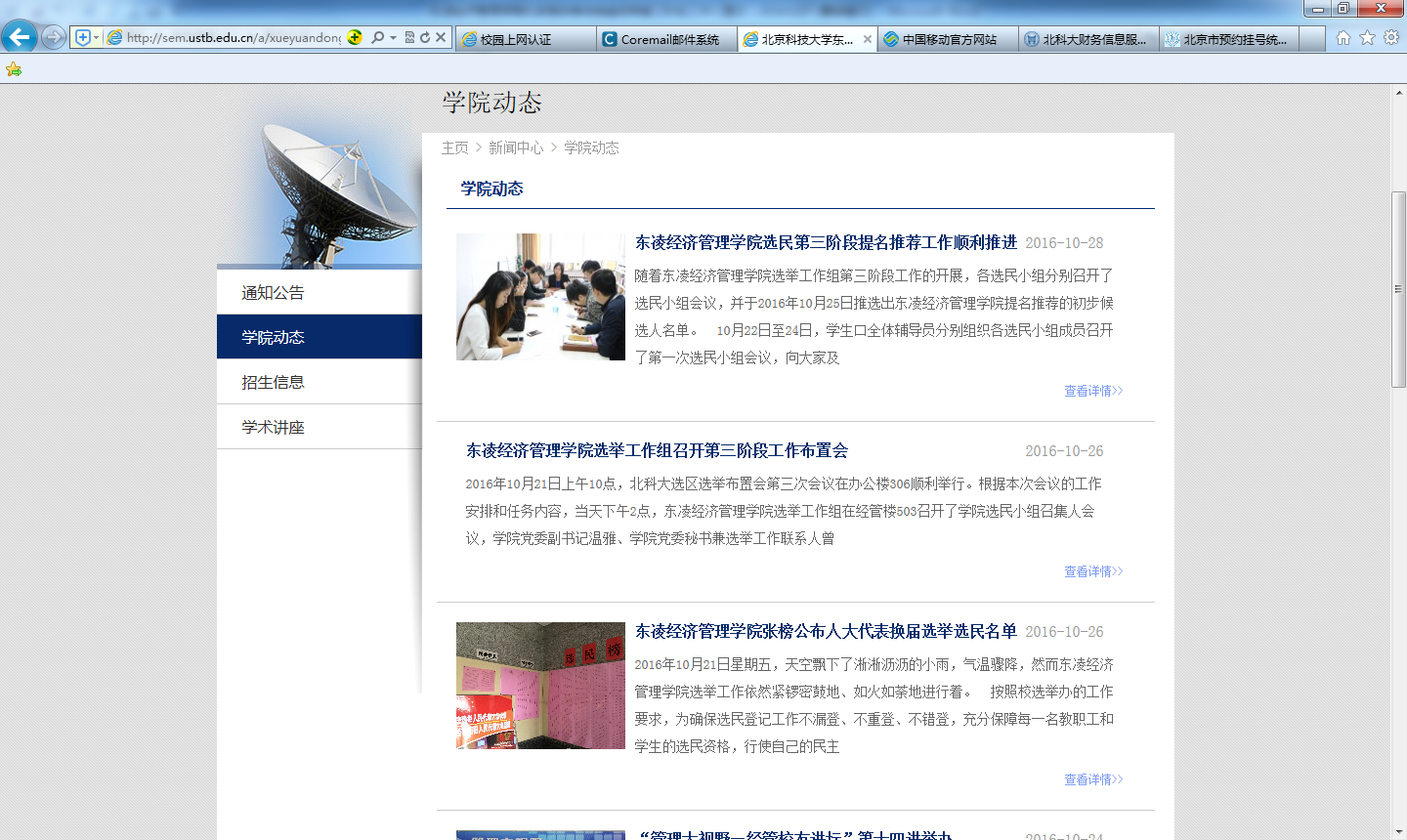The height and width of the screenshot is (840, 1407).
Task: Expand the search provider dropdown arrow
Action: click(x=393, y=37)
